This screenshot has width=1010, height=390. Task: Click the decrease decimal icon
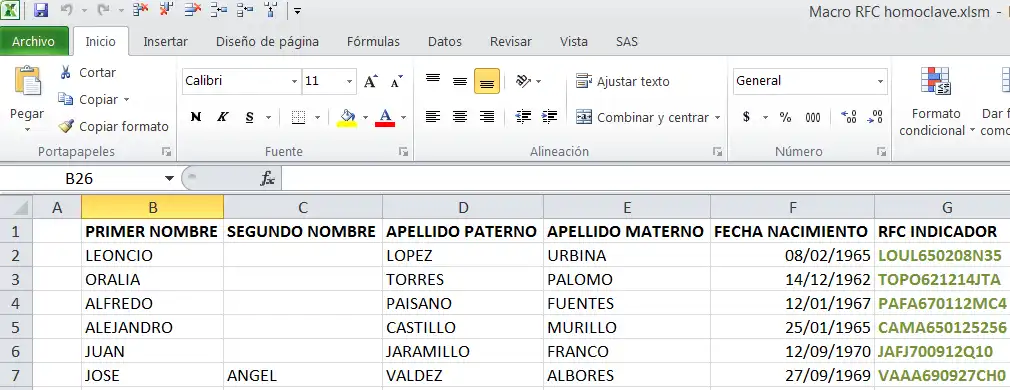tap(875, 117)
